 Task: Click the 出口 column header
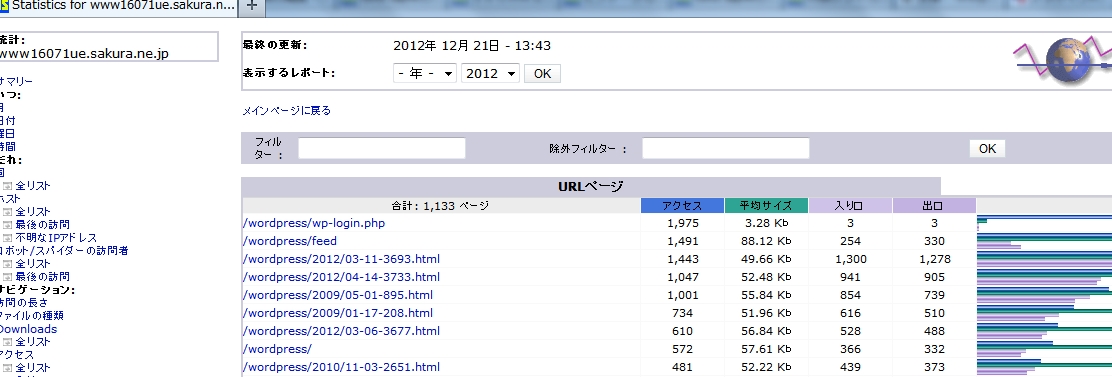point(934,206)
